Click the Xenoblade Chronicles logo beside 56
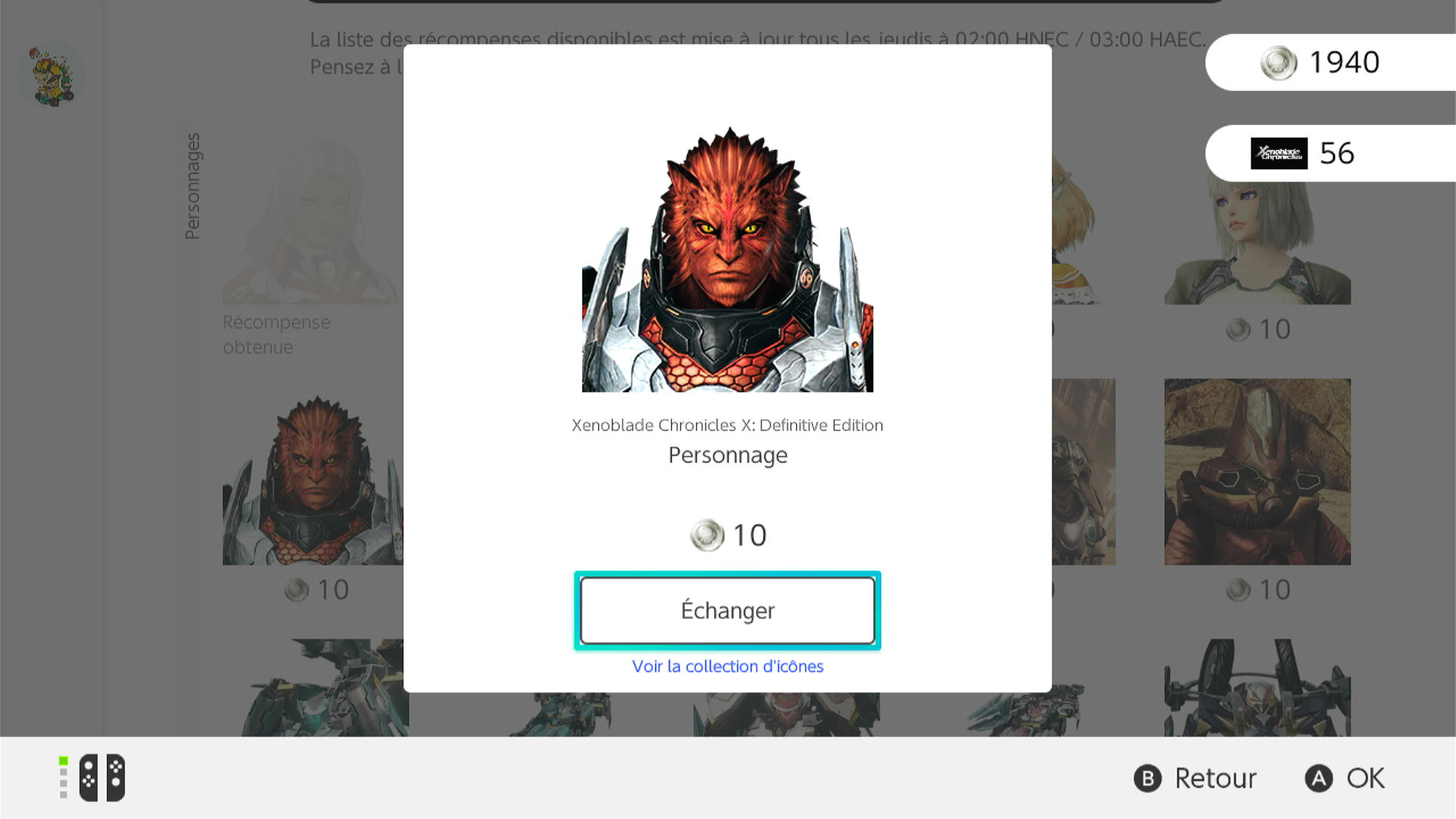The width and height of the screenshot is (1456, 819). pos(1279,153)
